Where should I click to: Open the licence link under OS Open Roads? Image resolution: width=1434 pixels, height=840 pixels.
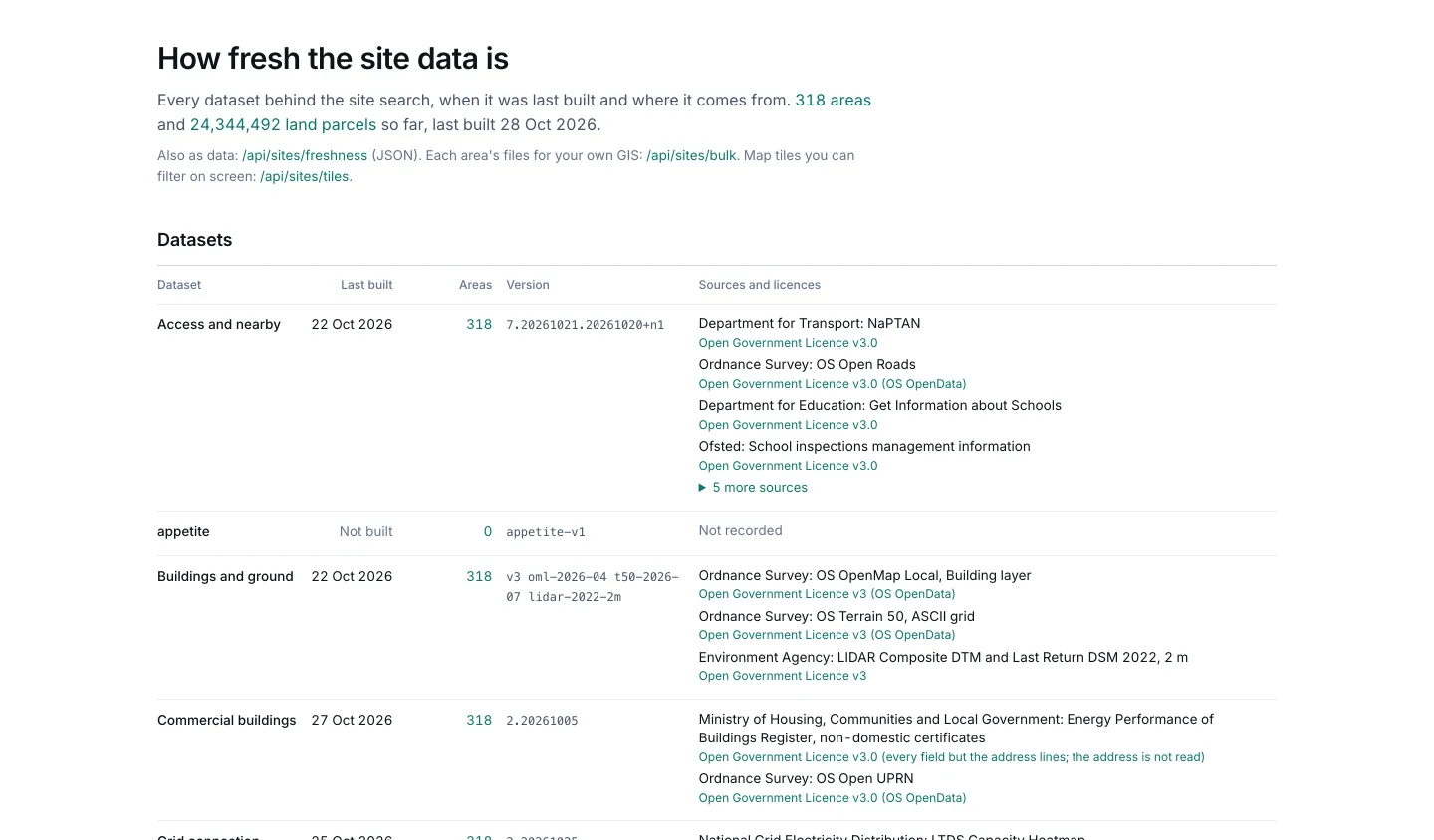(833, 384)
